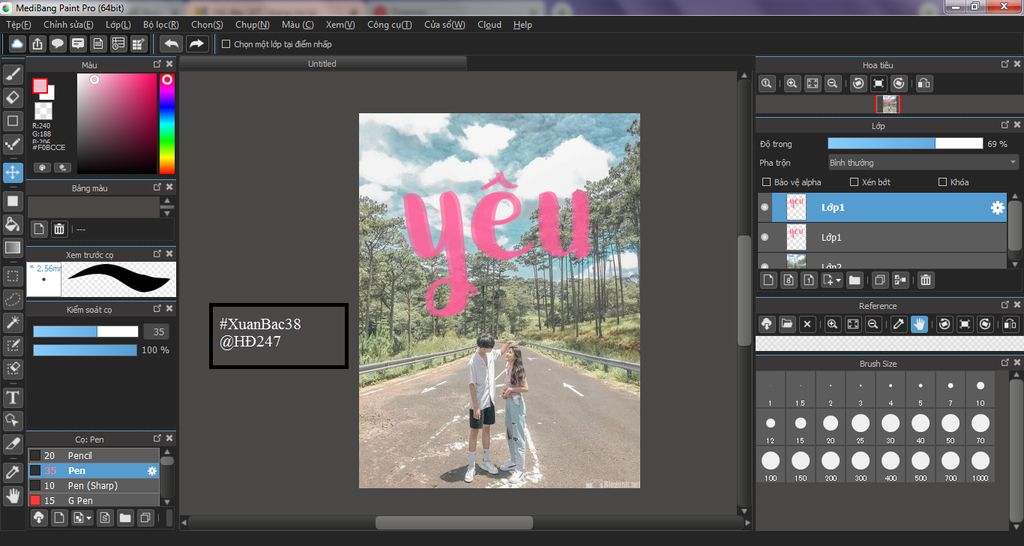This screenshot has width=1024, height=546.
Task: Select the Bucket fill tool
Action: pos(12,225)
